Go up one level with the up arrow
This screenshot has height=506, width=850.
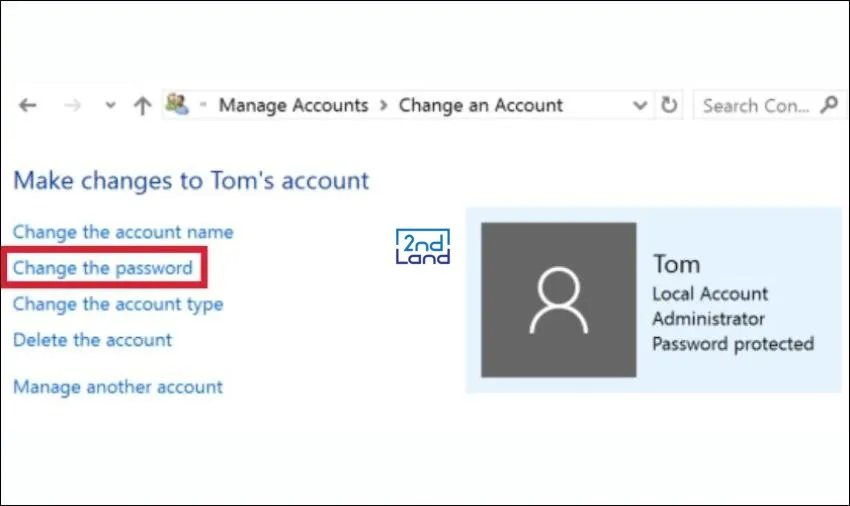tap(143, 105)
